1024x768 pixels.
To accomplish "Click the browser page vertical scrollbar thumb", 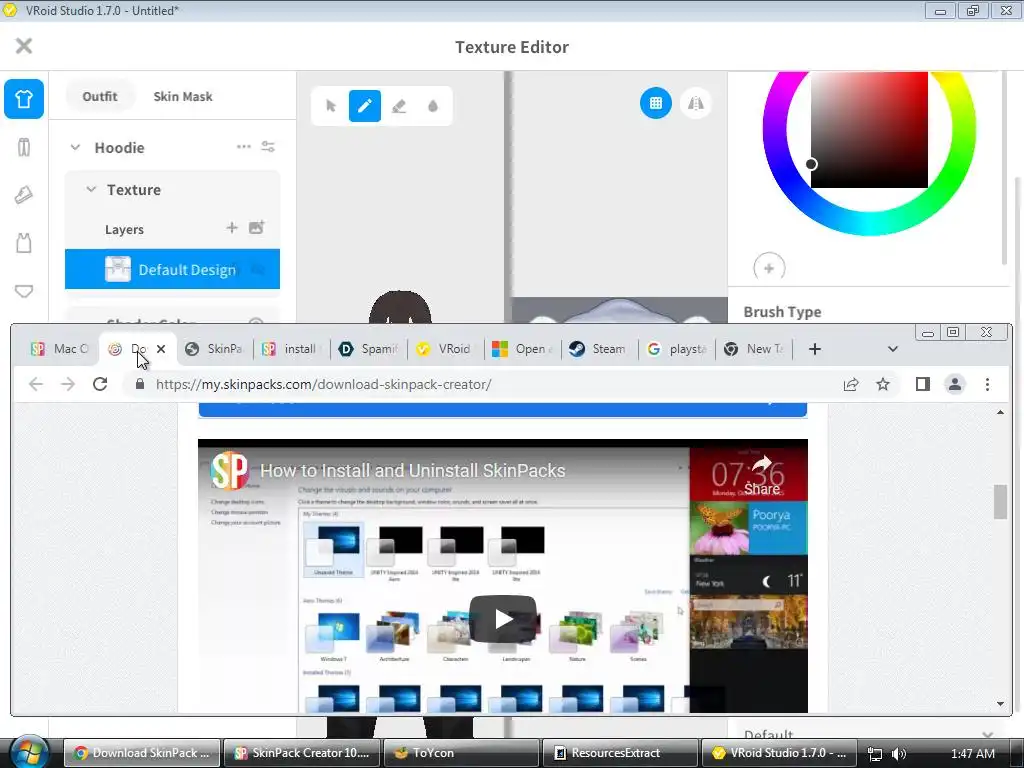I will (1000, 502).
